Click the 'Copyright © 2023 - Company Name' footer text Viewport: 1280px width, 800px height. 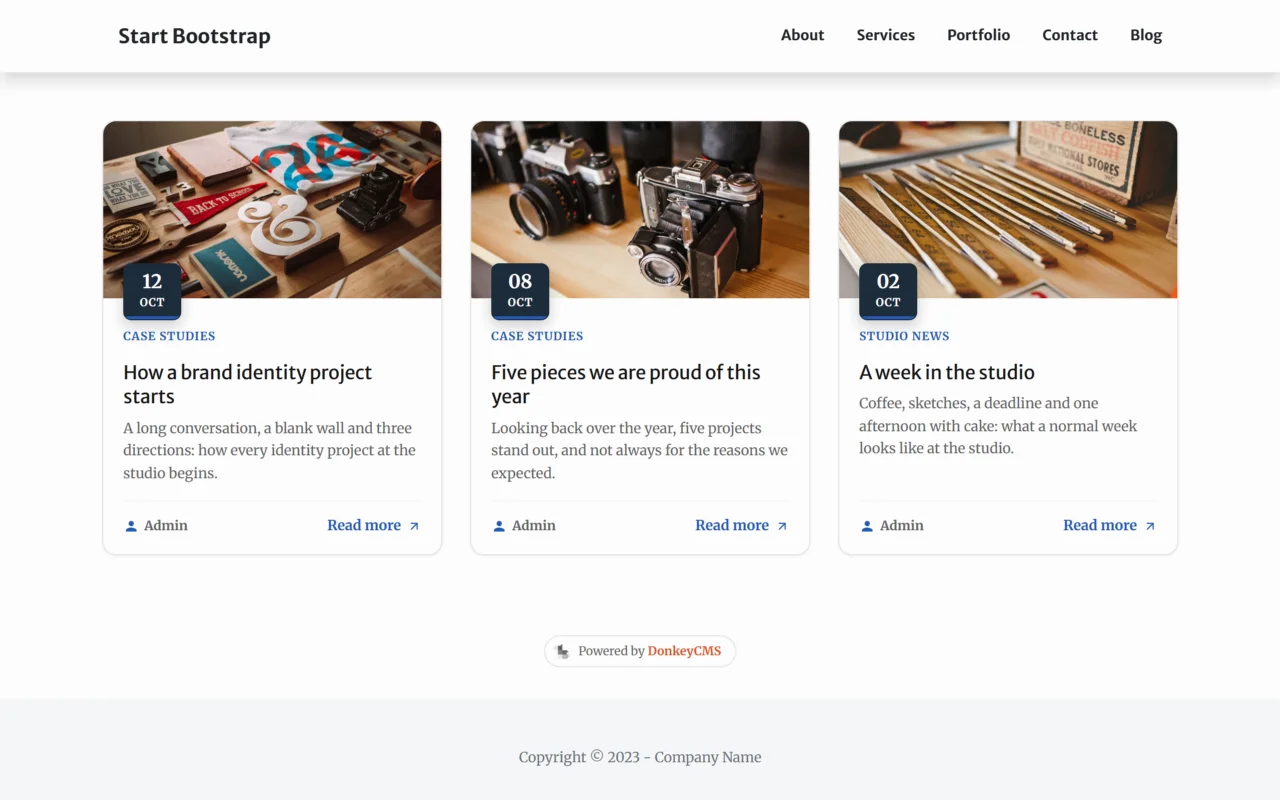click(640, 757)
